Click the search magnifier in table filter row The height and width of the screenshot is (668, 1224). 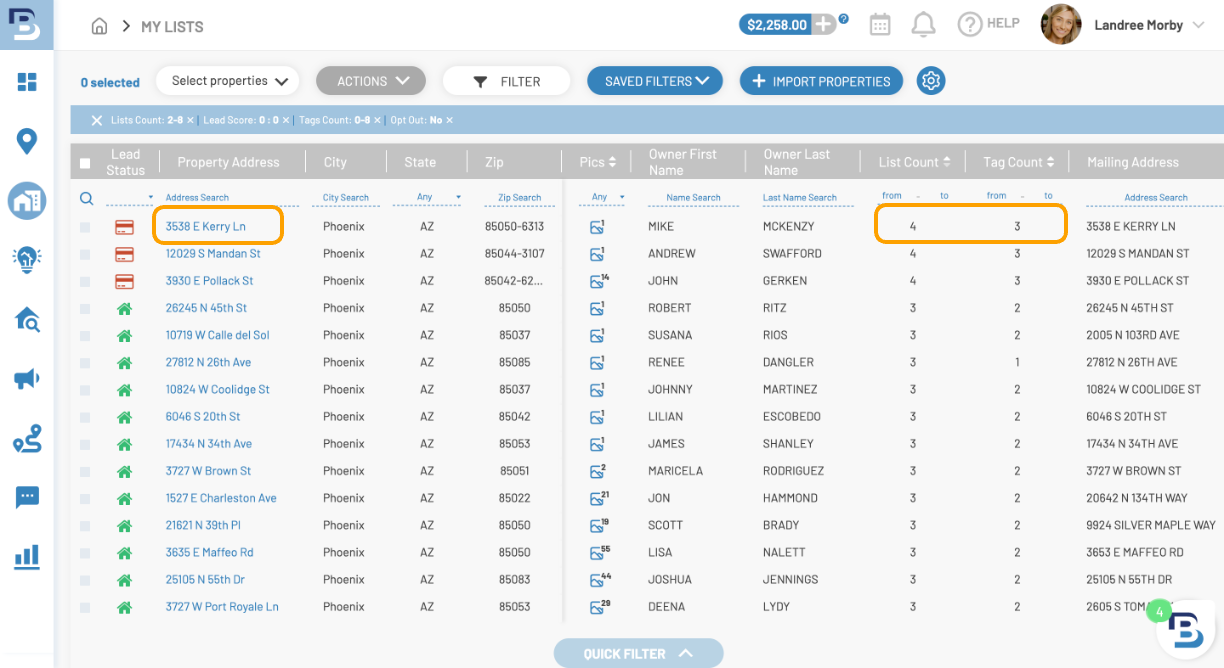pyautogui.click(x=86, y=198)
